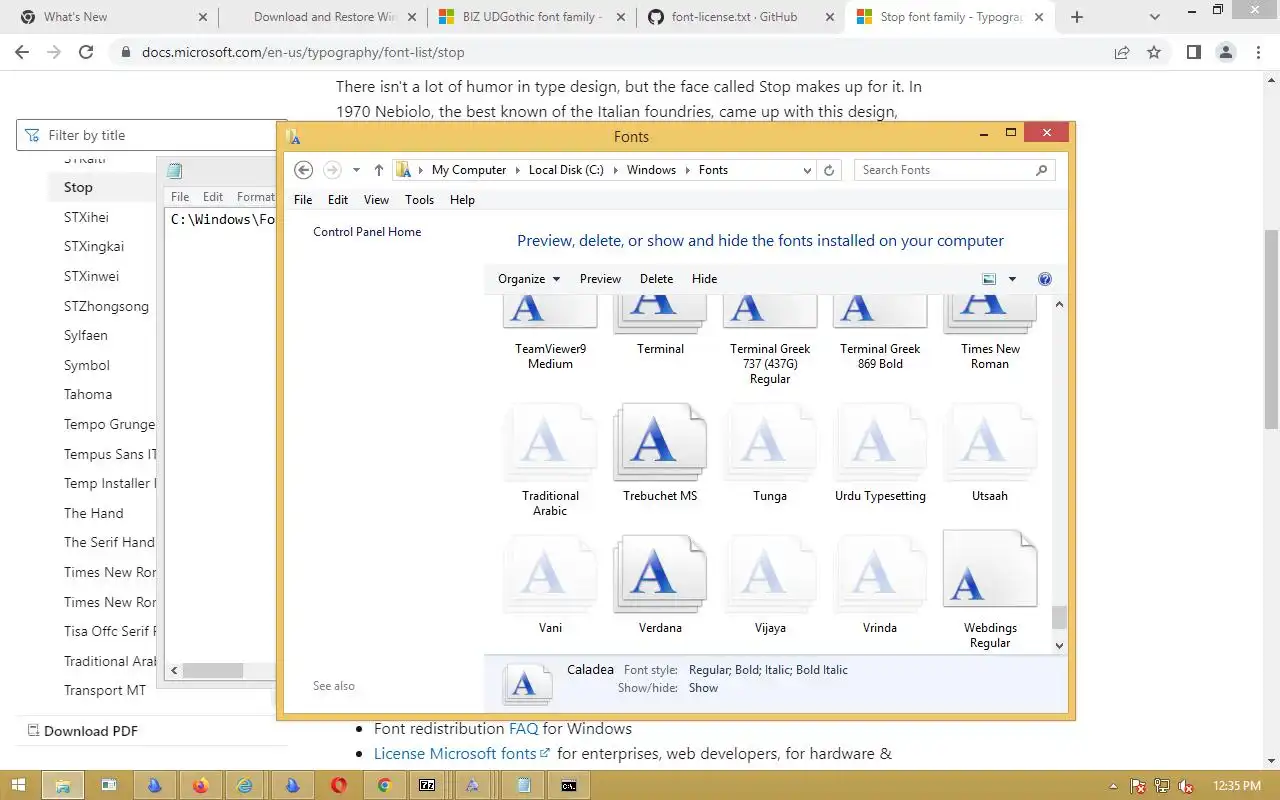Screen dimensions: 1280x800
Task: Switch to BIZ UDGothic font family tab
Action: 533,17
